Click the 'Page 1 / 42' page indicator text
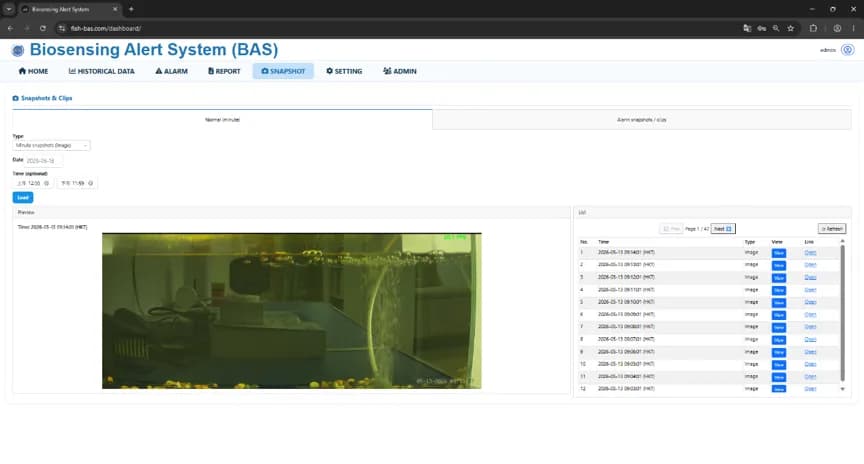Image resolution: width=864 pixels, height=464 pixels. point(697,229)
